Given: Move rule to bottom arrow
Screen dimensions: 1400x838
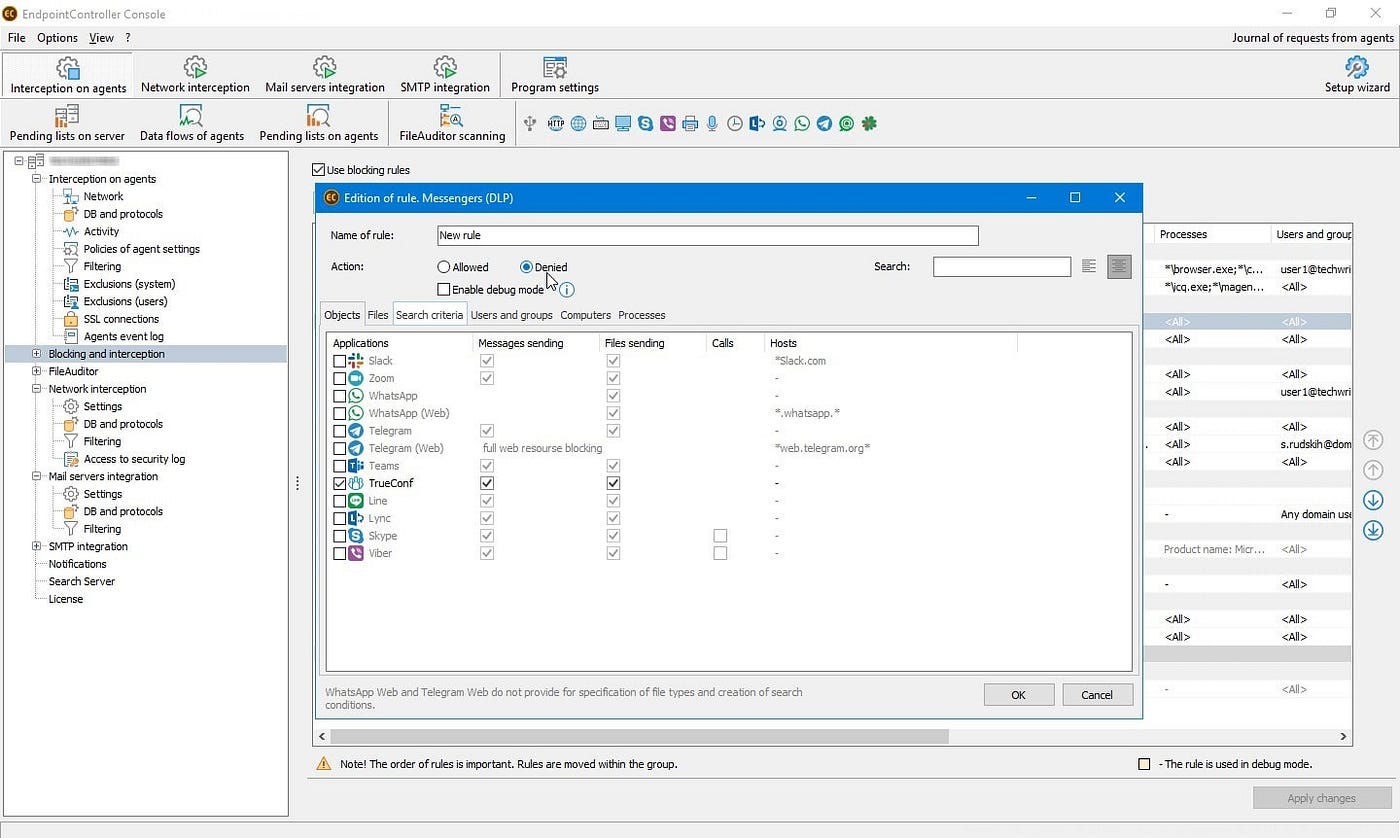Looking at the screenshot, I should [1373, 530].
